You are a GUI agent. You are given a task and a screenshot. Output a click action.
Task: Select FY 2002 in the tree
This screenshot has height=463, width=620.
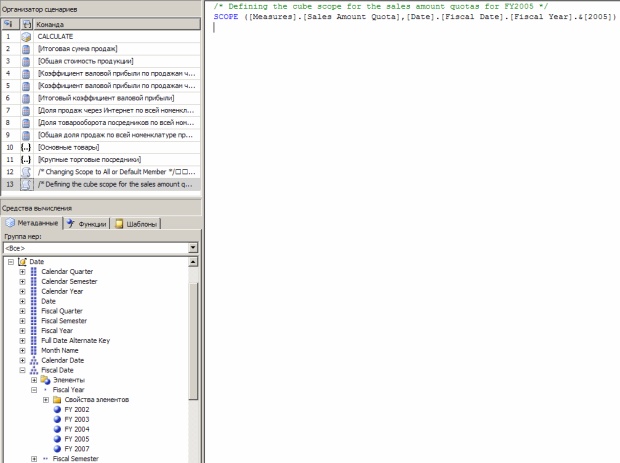click(76, 409)
